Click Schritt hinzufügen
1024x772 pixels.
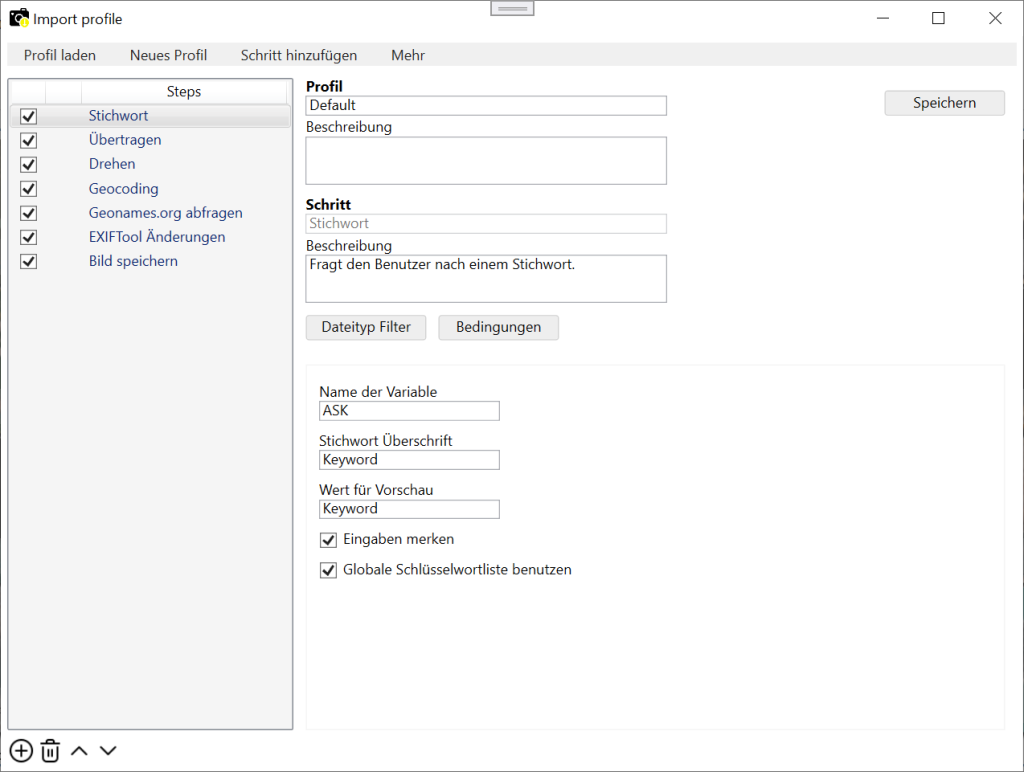click(x=301, y=55)
